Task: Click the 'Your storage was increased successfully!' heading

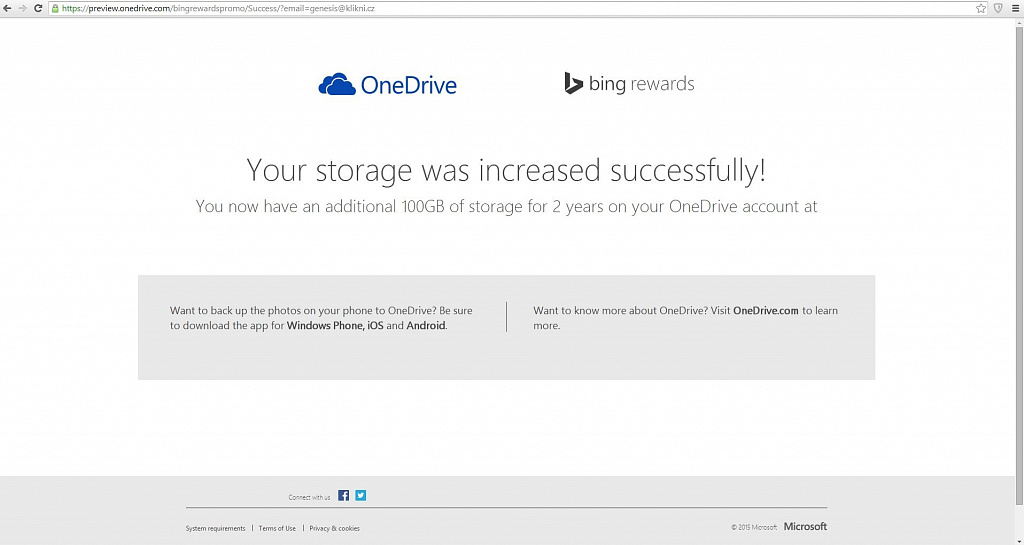Action: [x=506, y=170]
